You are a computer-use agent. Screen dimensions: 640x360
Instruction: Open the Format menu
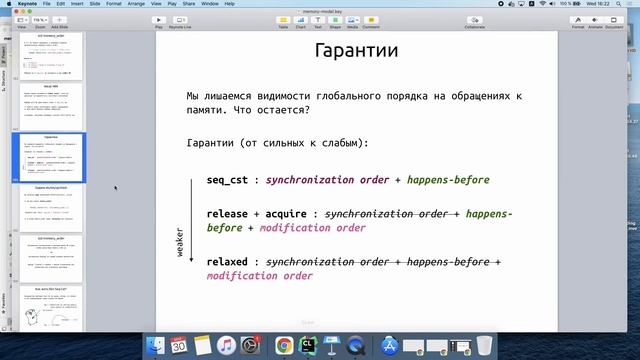click(x=114, y=4)
